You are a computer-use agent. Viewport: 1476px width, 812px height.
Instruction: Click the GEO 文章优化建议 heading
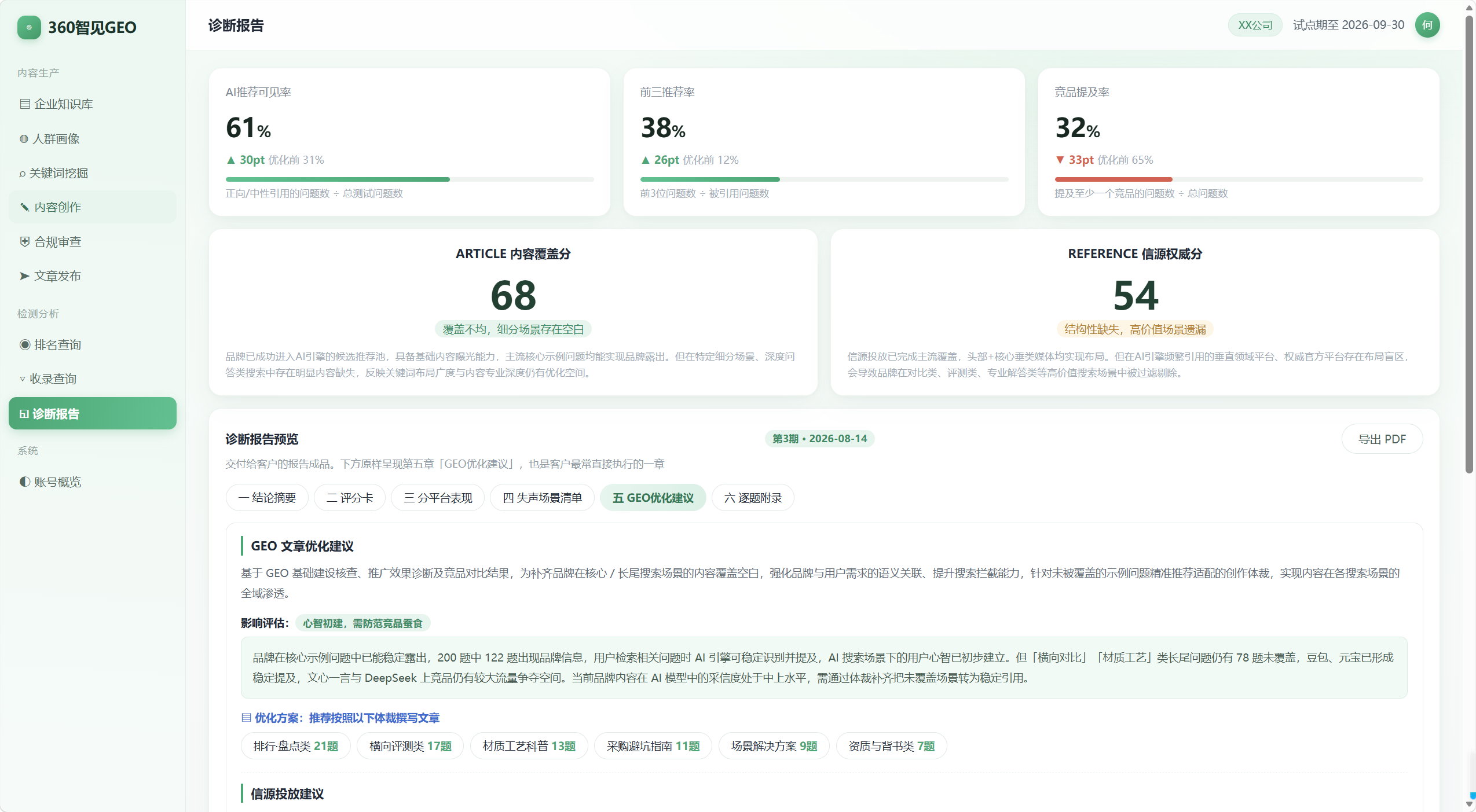[x=302, y=546]
